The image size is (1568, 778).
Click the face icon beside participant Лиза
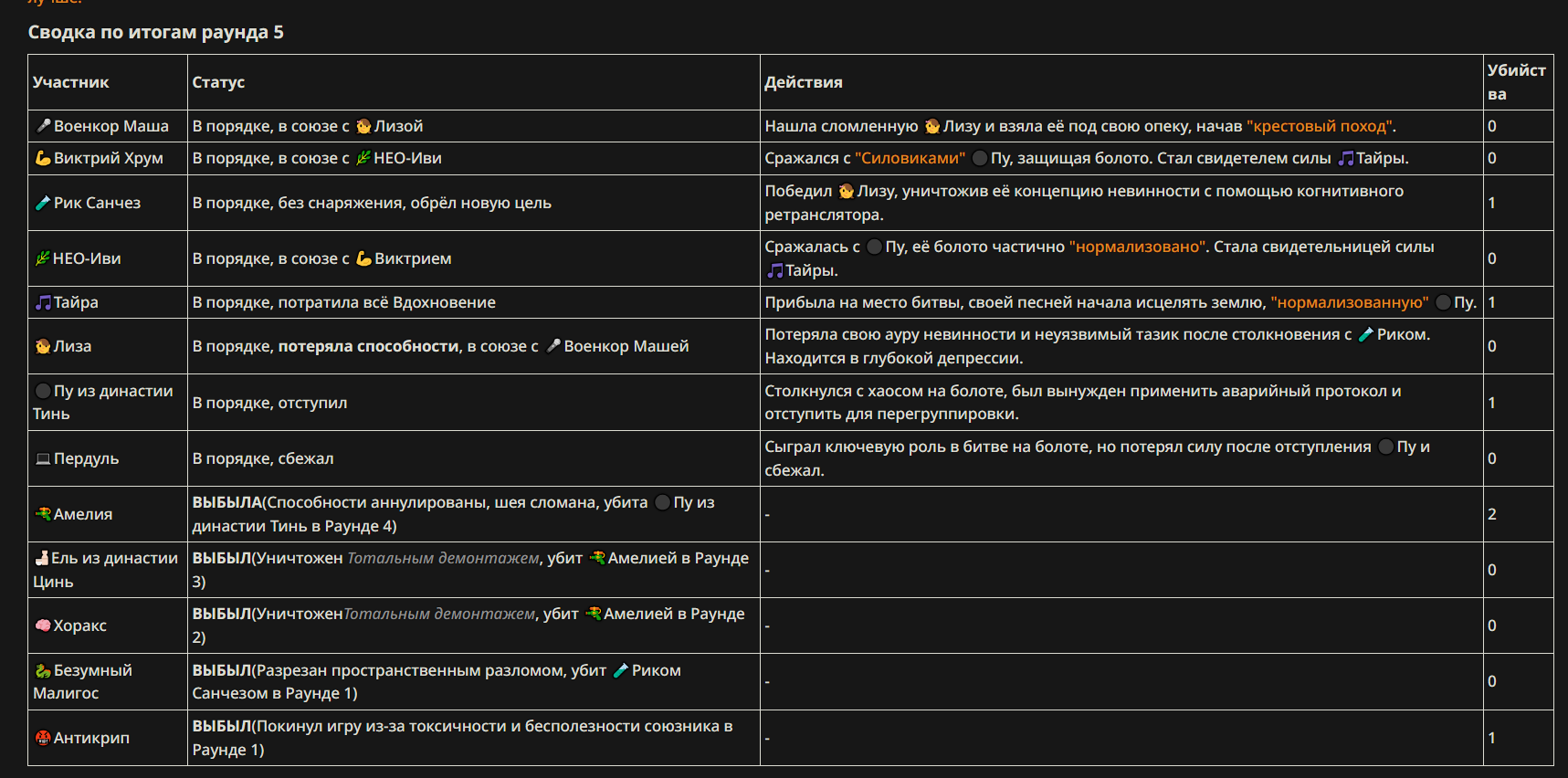click(43, 346)
